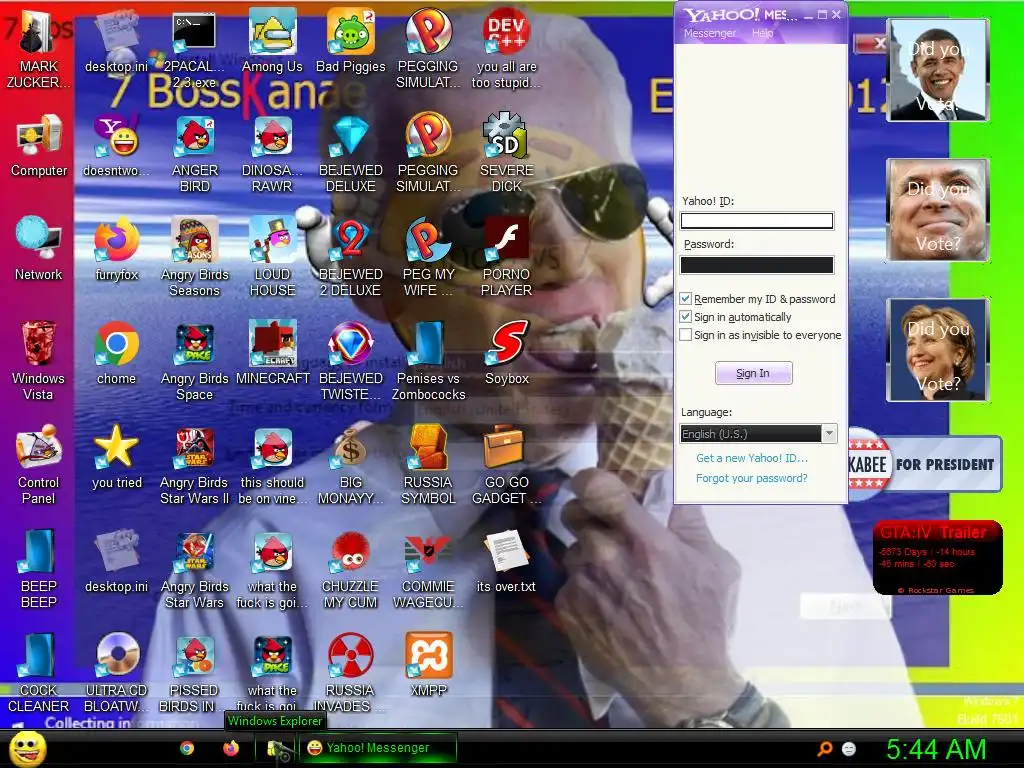
Task: Click the 5:44 AM taskbar clock
Action: point(936,749)
